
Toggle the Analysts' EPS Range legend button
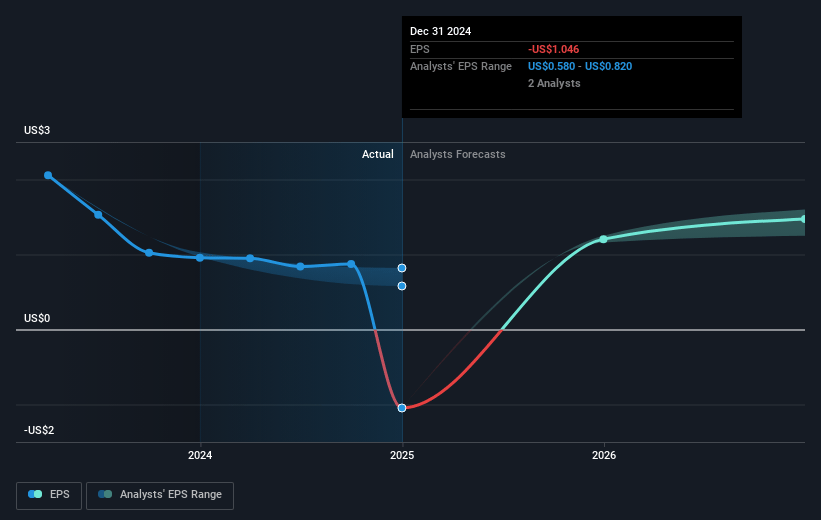coord(160,495)
